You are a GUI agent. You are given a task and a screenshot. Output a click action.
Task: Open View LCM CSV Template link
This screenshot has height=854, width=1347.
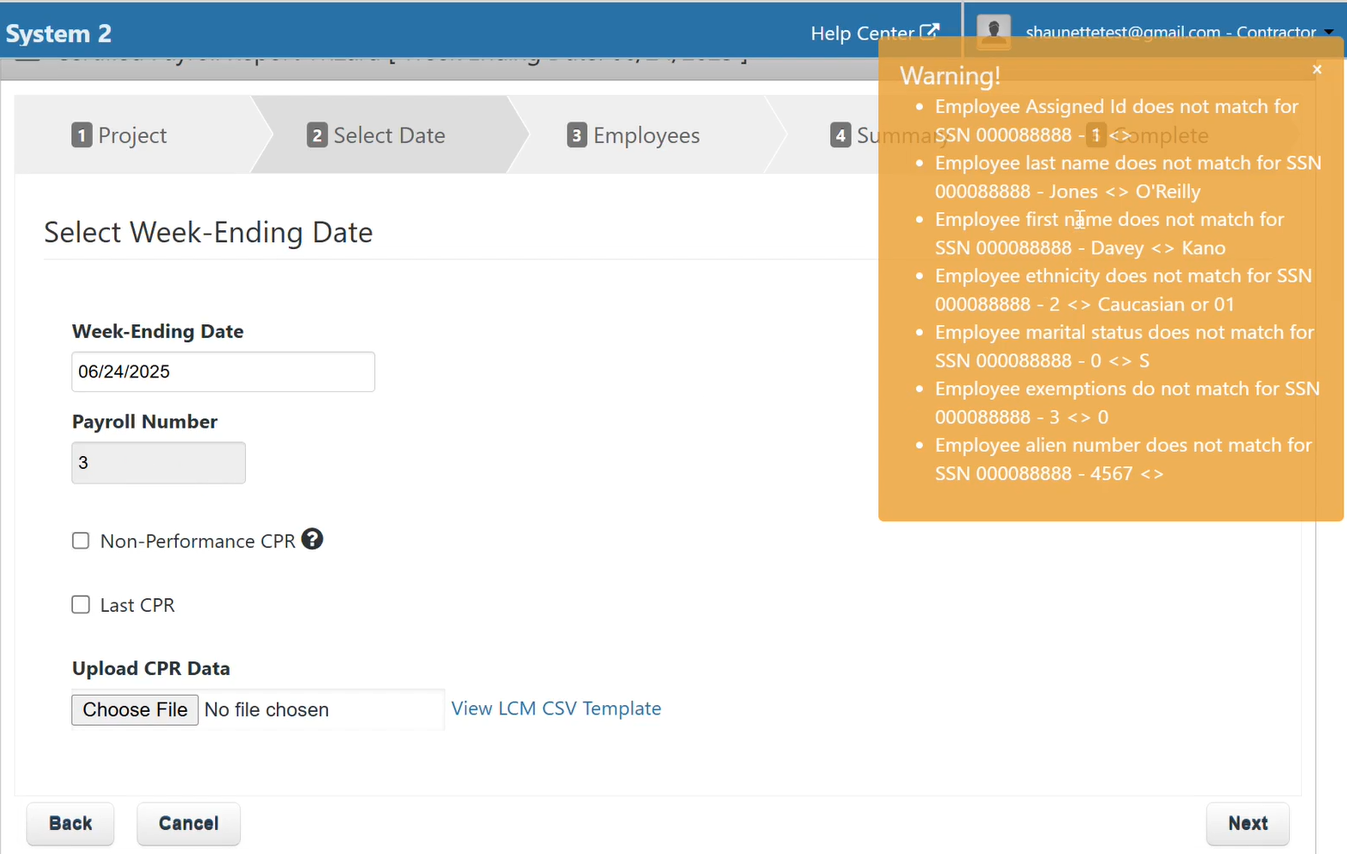pos(556,708)
